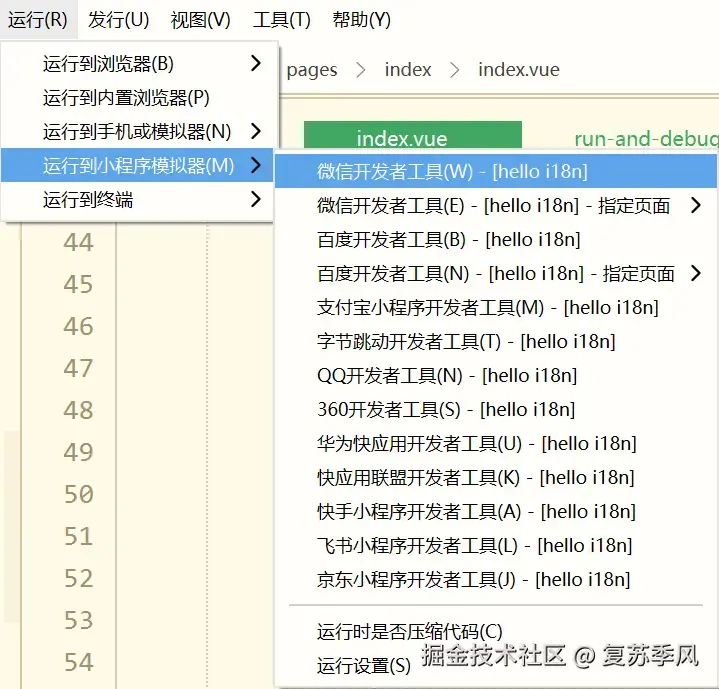Expand arrow next to 运行到小程序模拟器(M)
This screenshot has height=689, width=719.
click(x=256, y=165)
